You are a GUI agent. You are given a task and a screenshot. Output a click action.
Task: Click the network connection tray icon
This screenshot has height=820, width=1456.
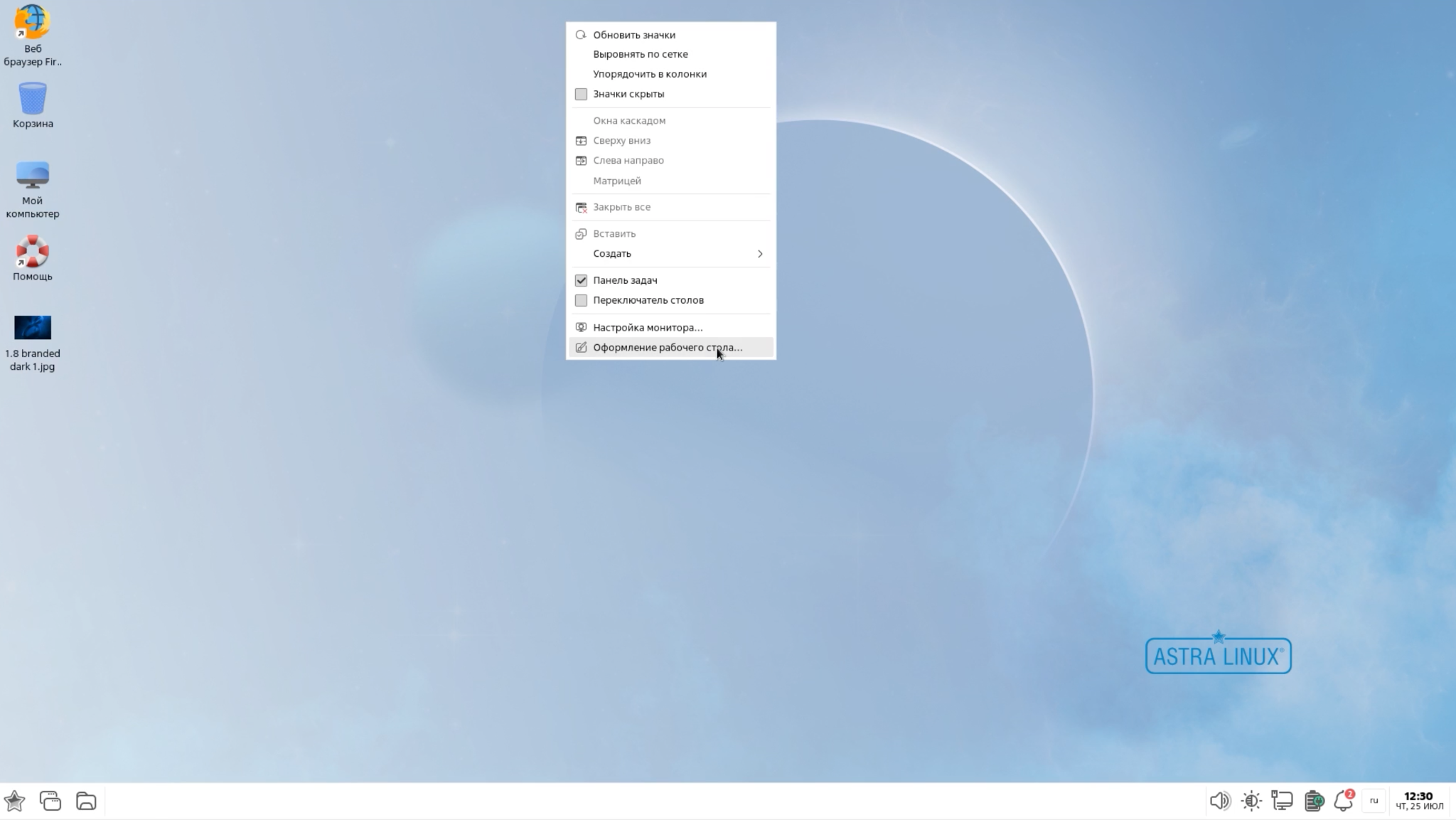[1282, 801]
